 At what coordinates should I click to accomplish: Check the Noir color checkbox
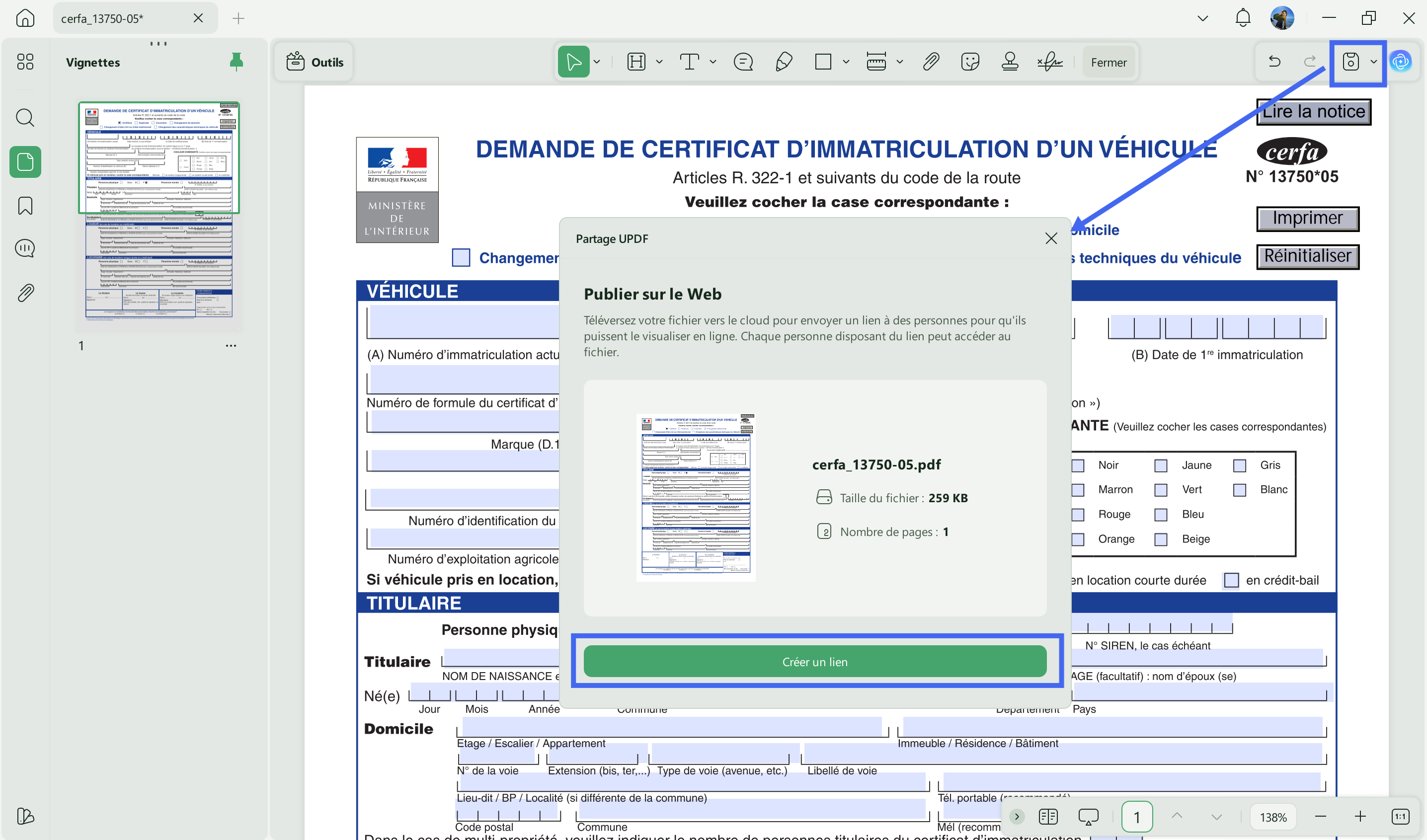point(1078,465)
